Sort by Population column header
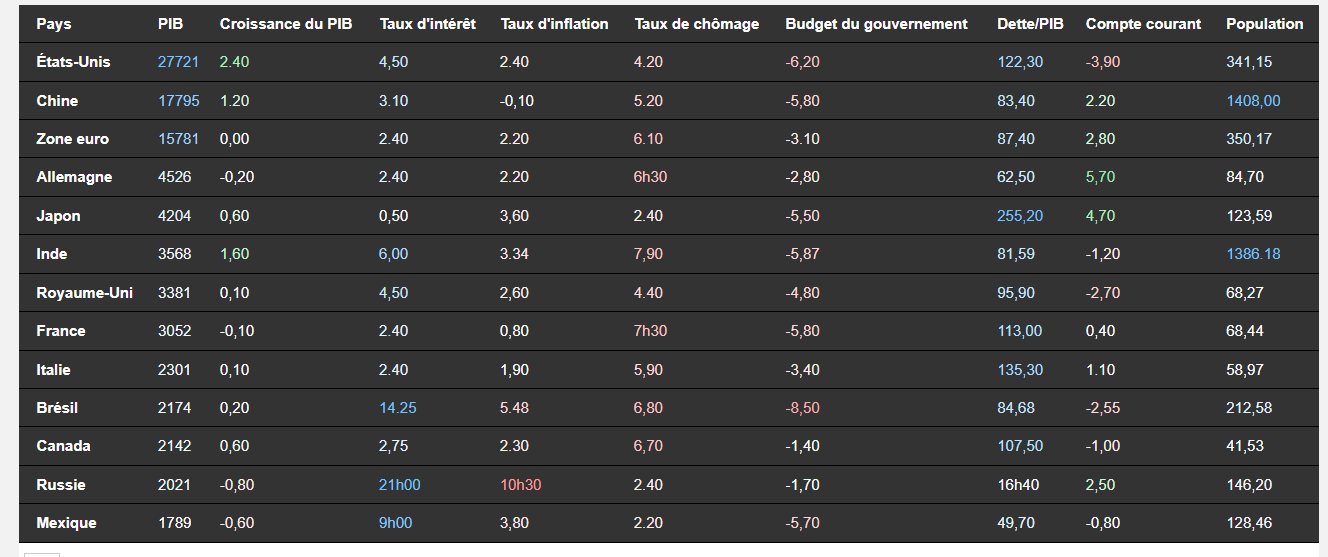The width and height of the screenshot is (1328, 557). click(1265, 24)
